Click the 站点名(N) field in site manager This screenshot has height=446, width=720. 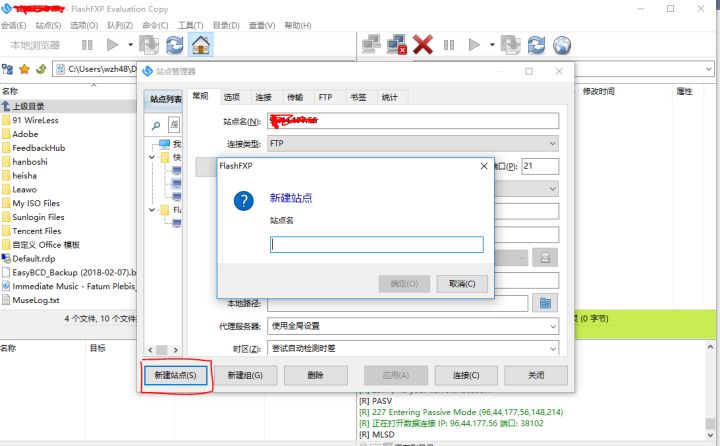click(413, 121)
